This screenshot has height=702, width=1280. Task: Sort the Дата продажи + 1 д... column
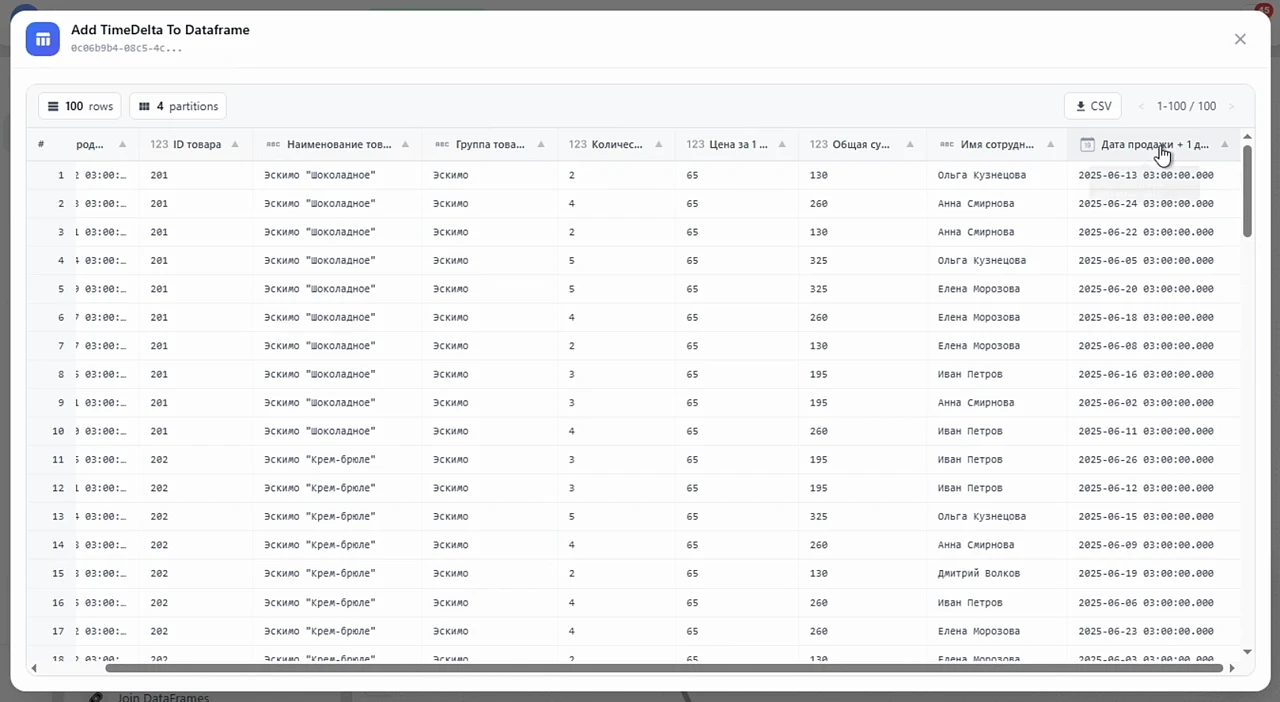coord(1225,144)
